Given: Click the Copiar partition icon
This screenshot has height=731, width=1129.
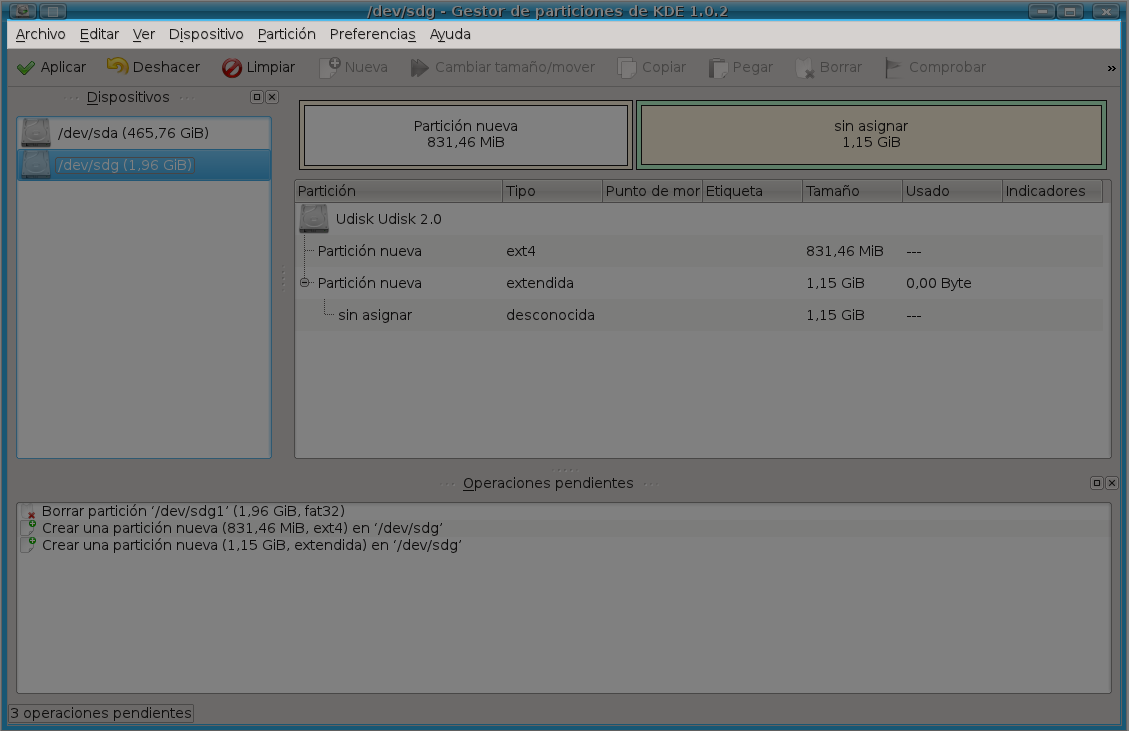Looking at the screenshot, I should click(652, 66).
